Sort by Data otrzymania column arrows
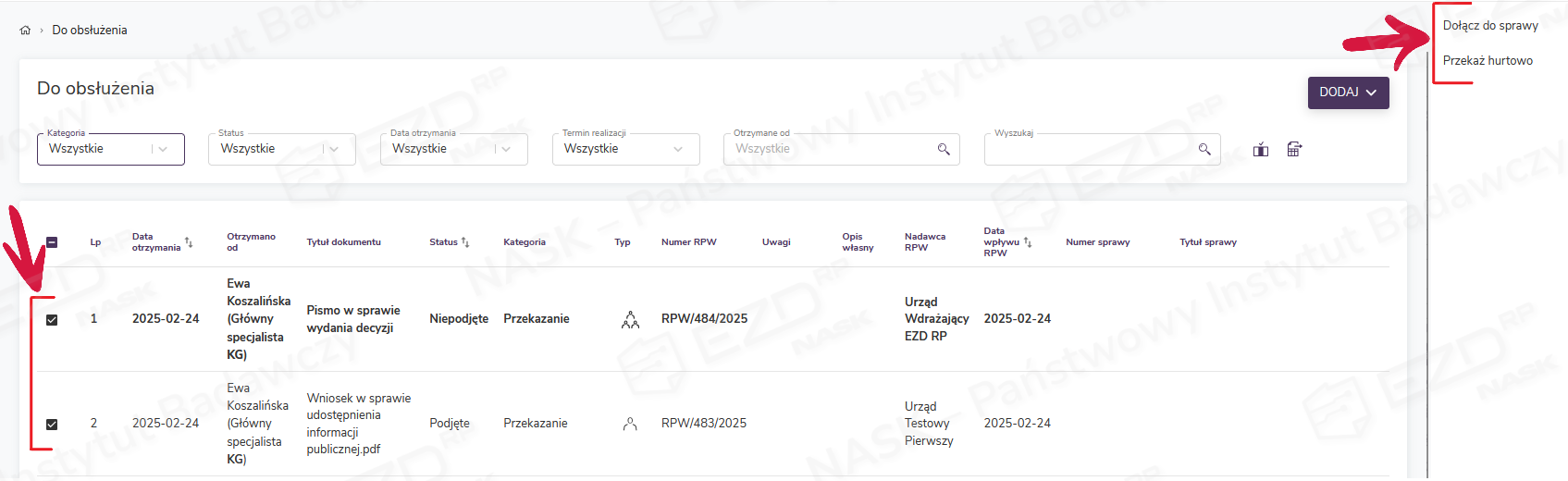 point(189,242)
